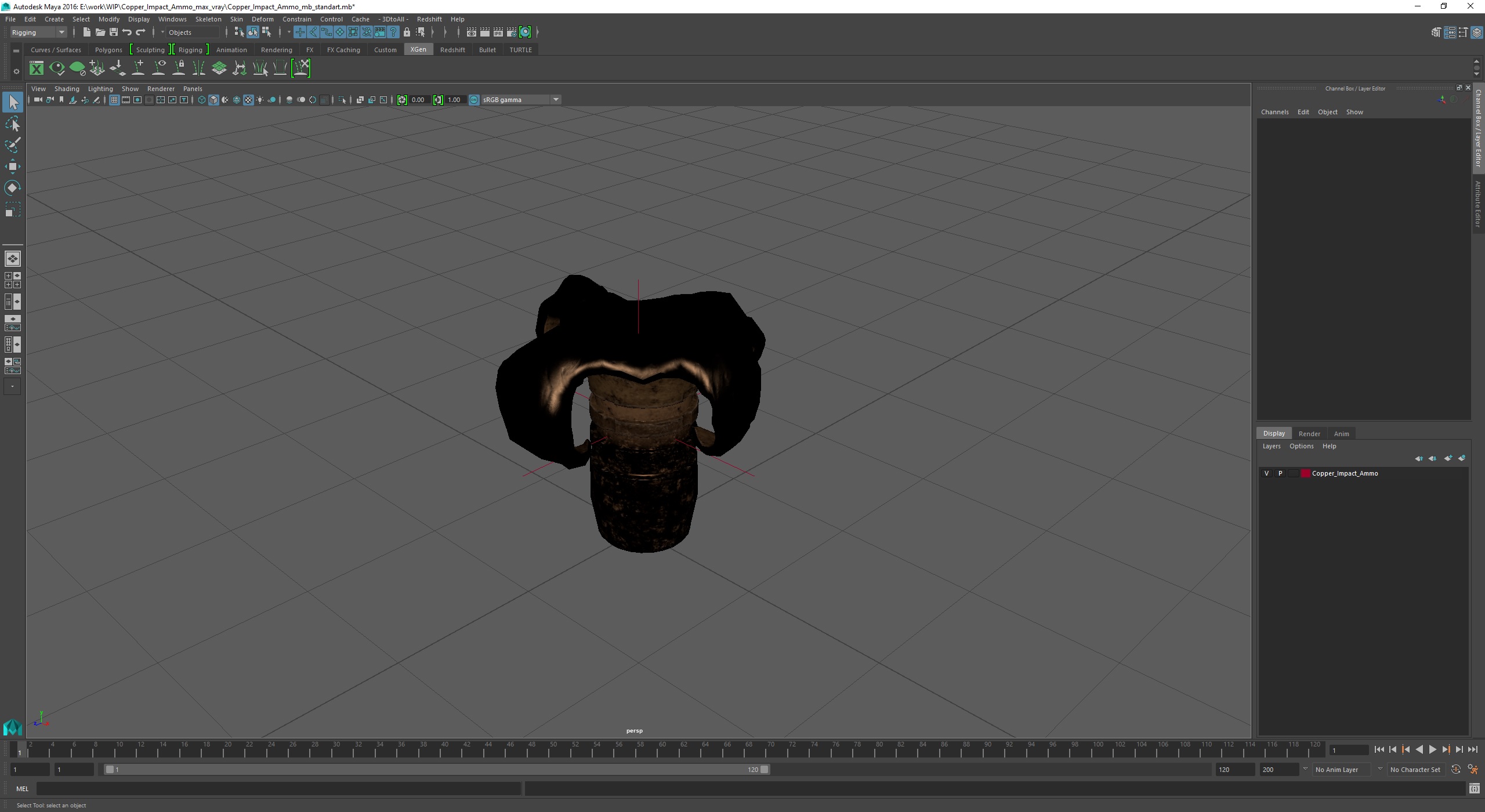Toggle wireframe shading in viewport

point(202,100)
